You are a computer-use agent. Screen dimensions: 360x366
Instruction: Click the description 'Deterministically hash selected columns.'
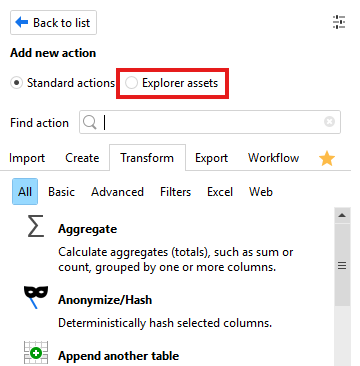[165, 323]
